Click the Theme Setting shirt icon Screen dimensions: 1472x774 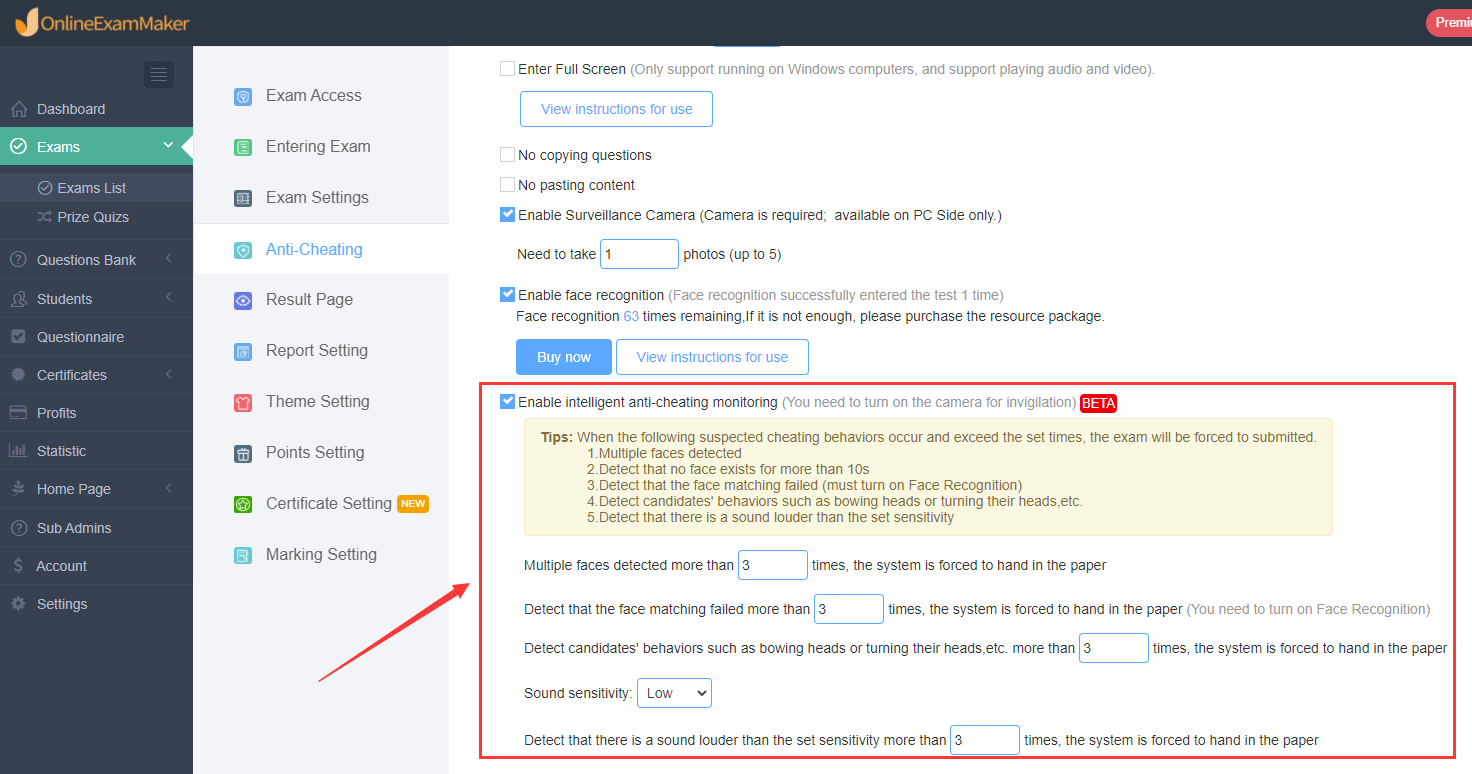pos(243,402)
